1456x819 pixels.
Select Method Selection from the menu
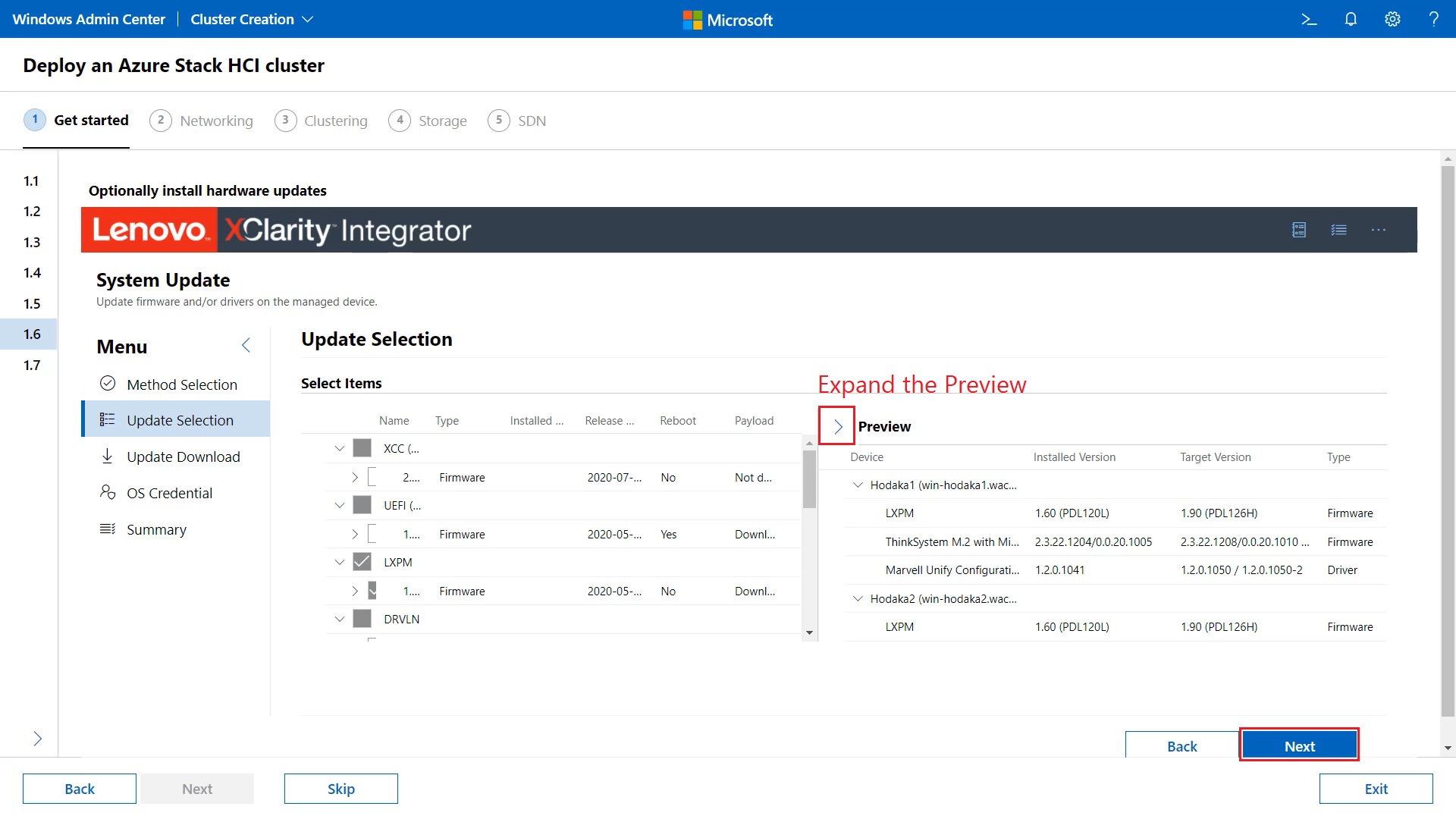pyautogui.click(x=181, y=384)
